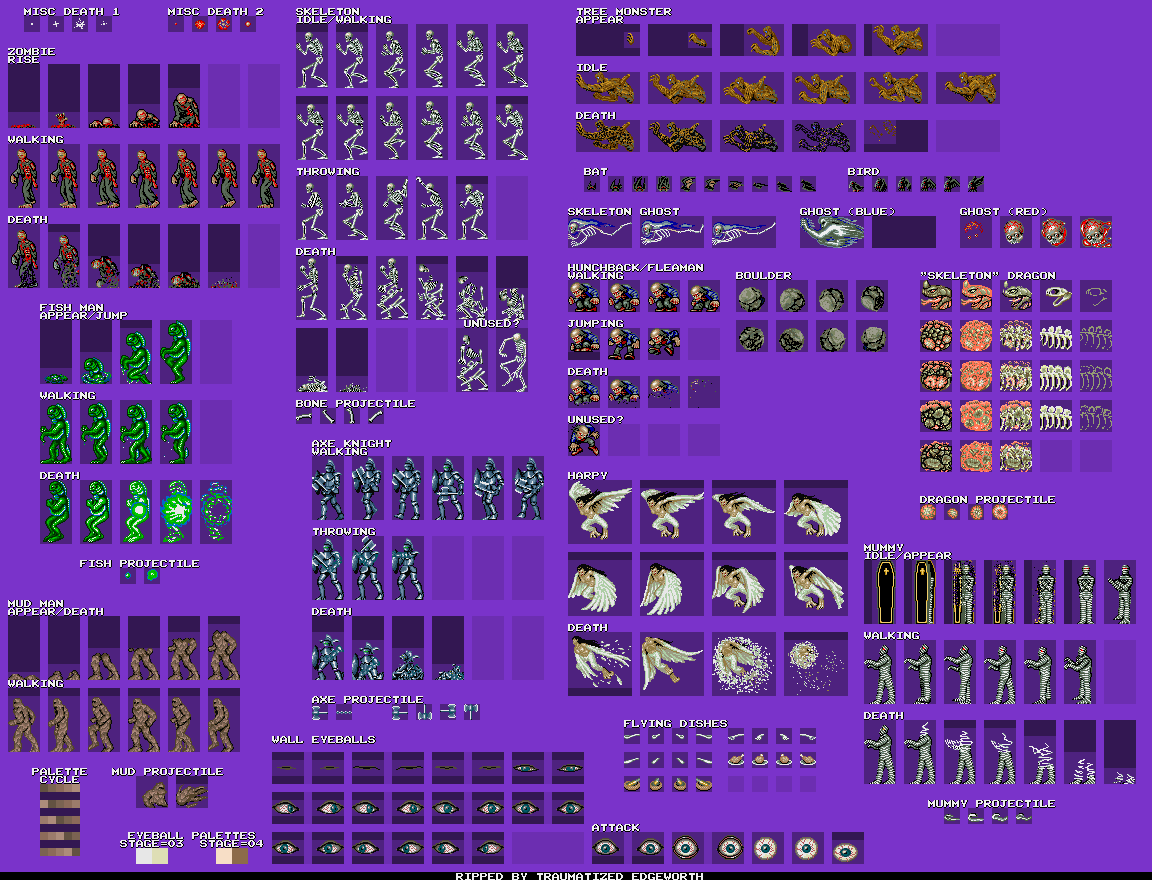Click the 'GHOST (RED)' label
1152x880 pixels.
(x=1004, y=212)
